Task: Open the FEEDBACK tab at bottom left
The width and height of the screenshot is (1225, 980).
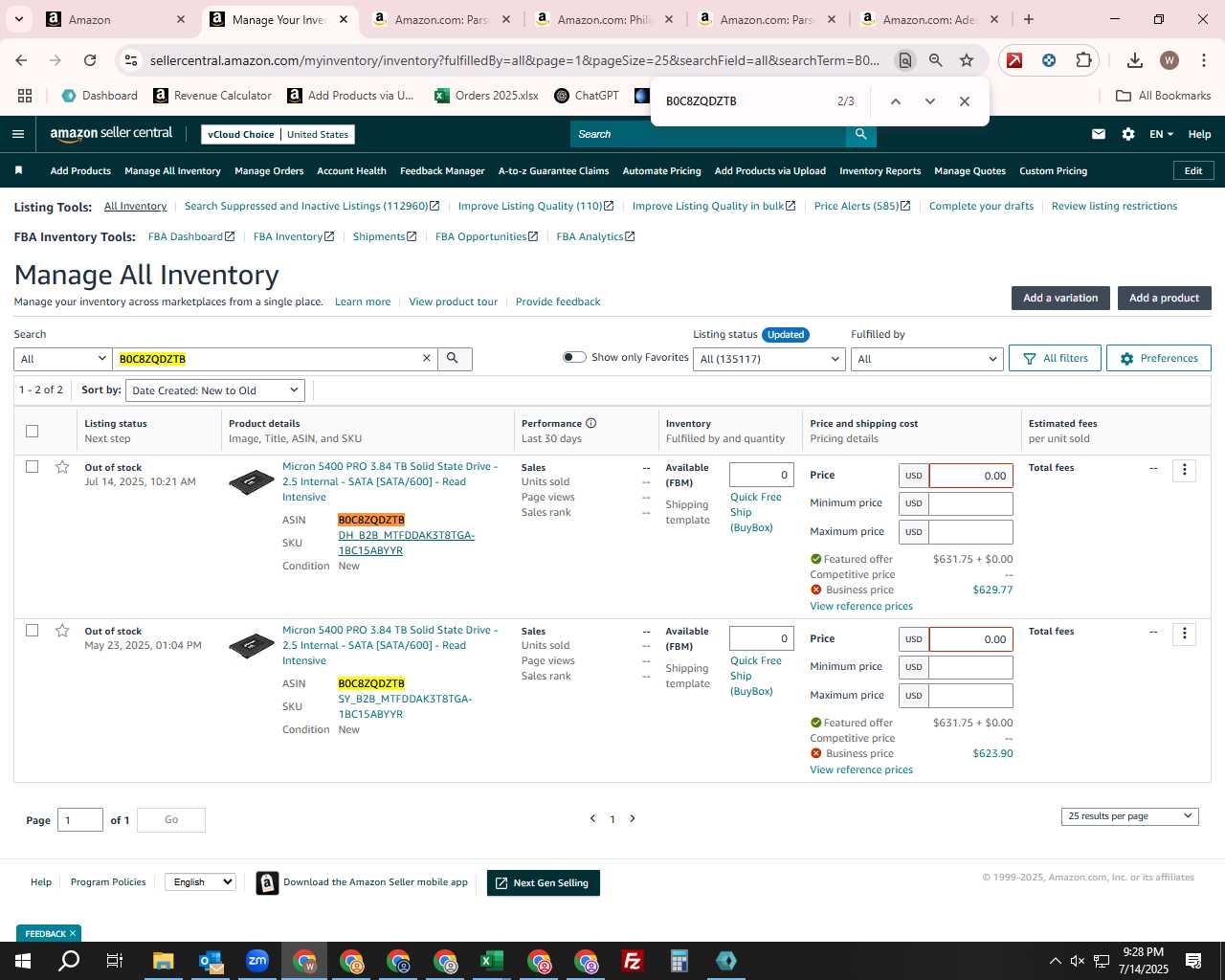Action: (49, 933)
